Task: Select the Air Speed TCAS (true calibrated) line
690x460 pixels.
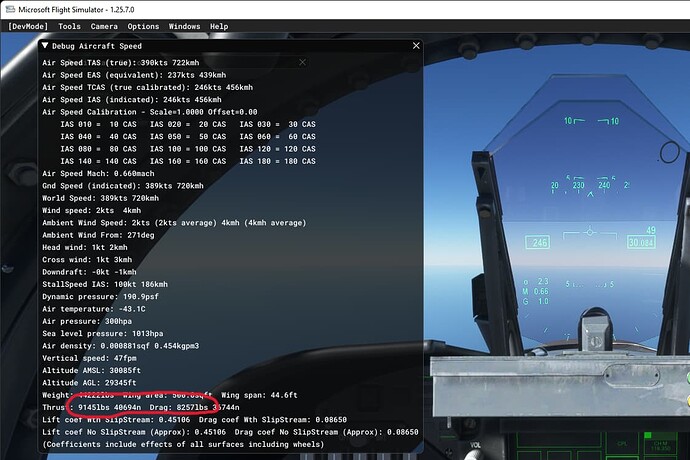Action: tap(147, 87)
